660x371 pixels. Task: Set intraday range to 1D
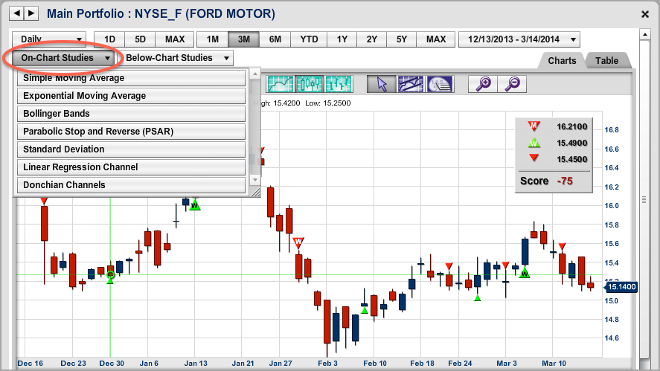pyautogui.click(x=109, y=39)
